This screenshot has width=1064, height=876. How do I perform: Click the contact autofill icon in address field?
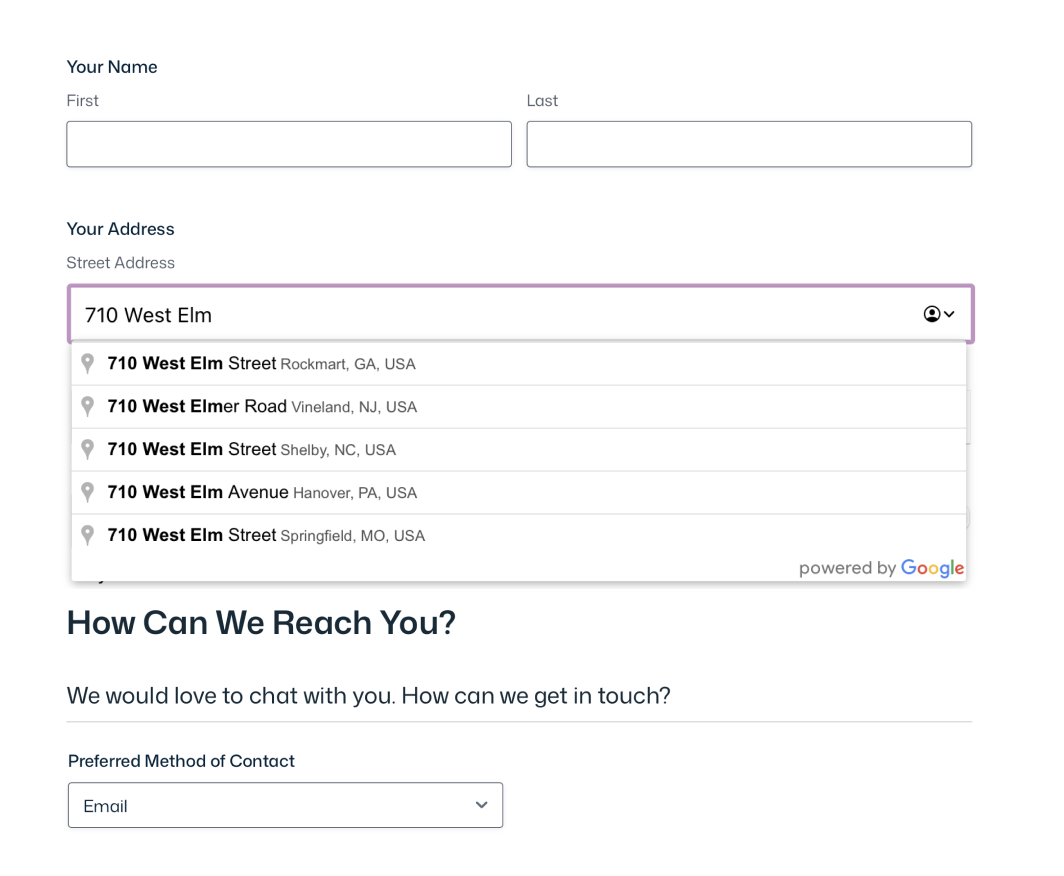pyautogui.click(x=931, y=314)
